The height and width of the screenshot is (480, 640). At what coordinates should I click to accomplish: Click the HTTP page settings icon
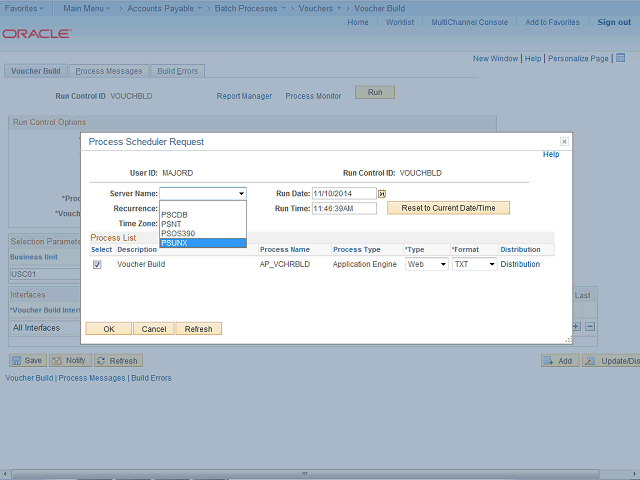(619, 58)
